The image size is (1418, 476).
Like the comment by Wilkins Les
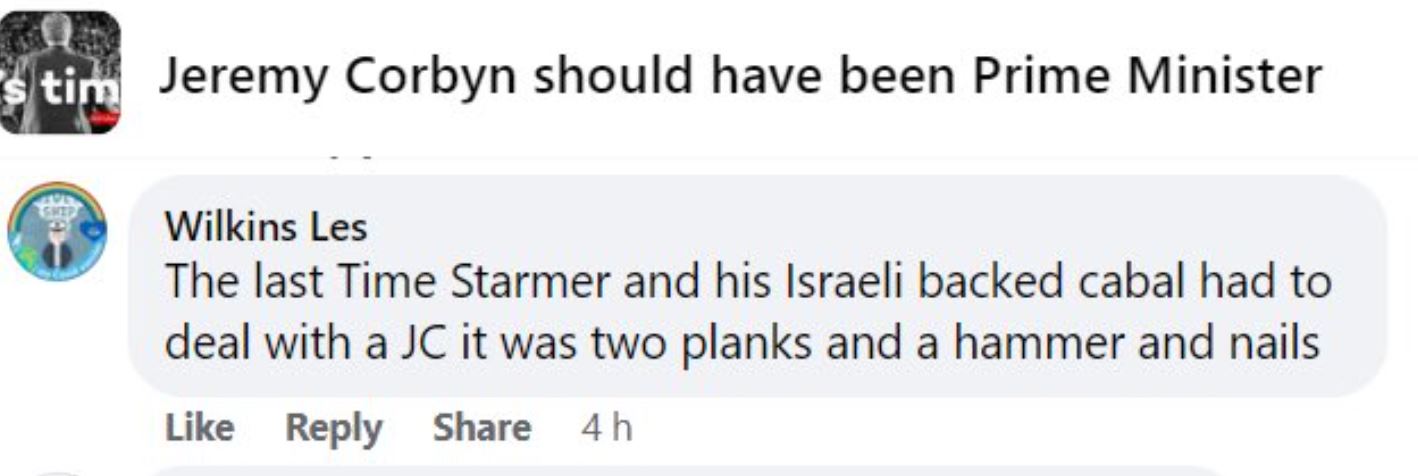pyautogui.click(x=199, y=428)
